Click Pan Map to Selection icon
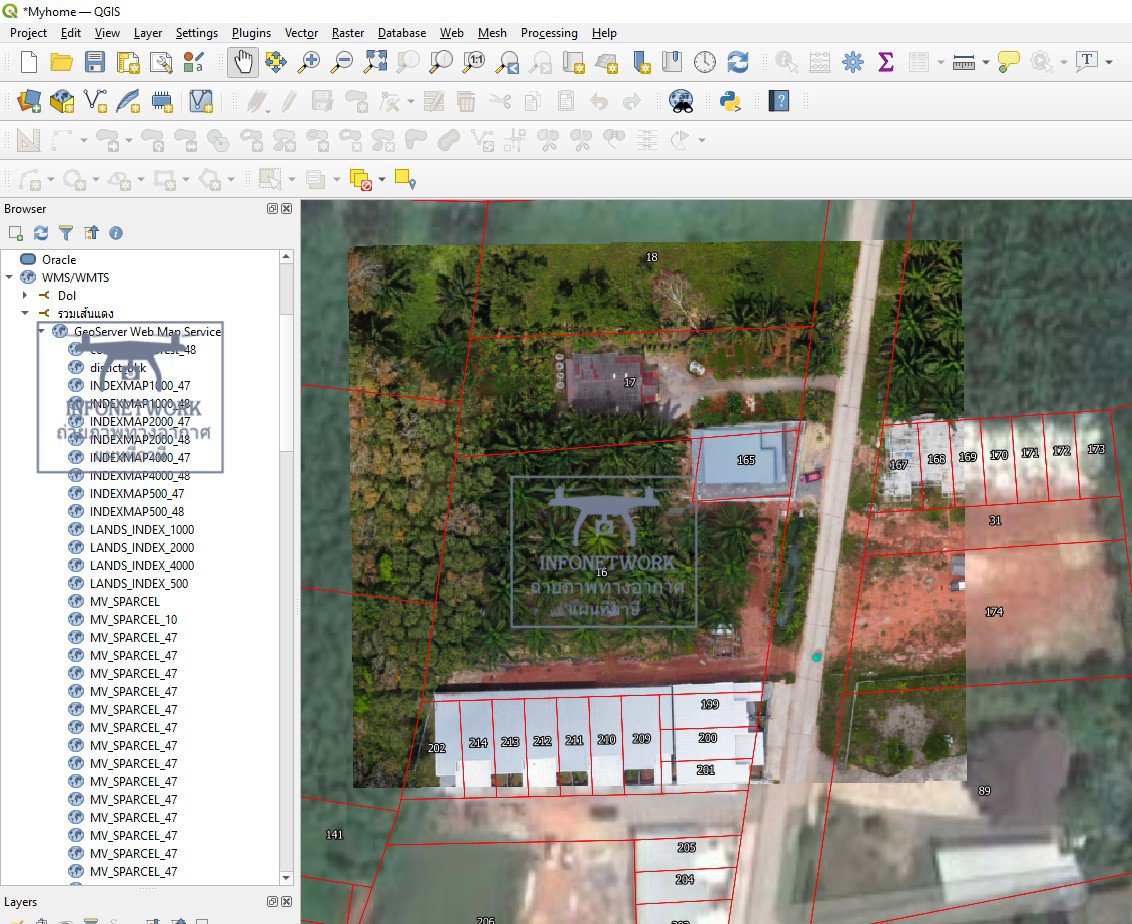The height and width of the screenshot is (924, 1132). [x=276, y=62]
